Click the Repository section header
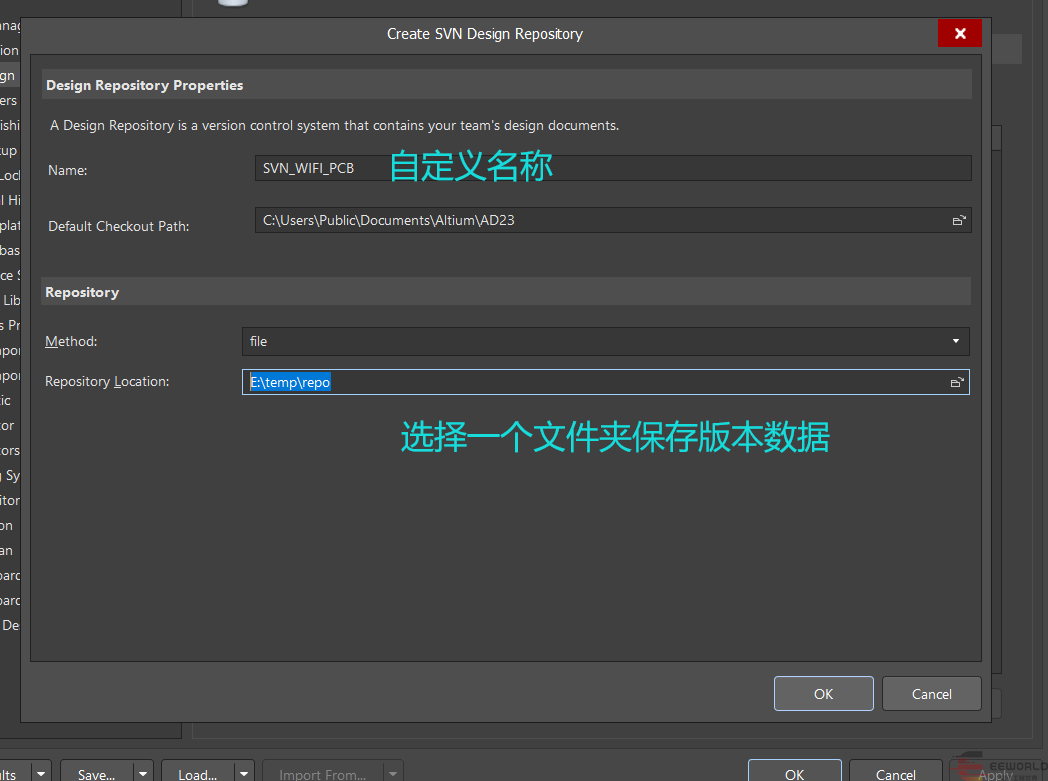 (x=506, y=292)
